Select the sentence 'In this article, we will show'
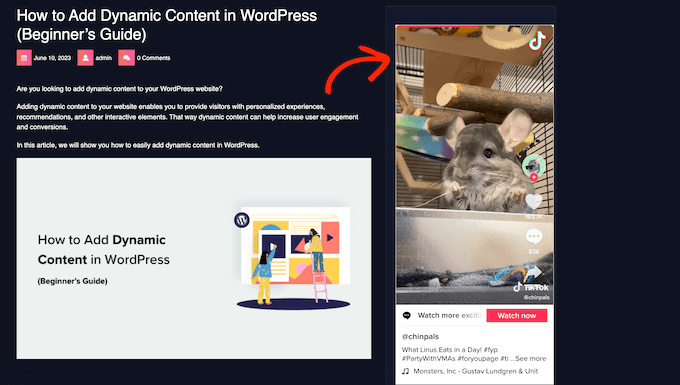Screen dimensions: 680x385 pyautogui.click(x=138, y=145)
